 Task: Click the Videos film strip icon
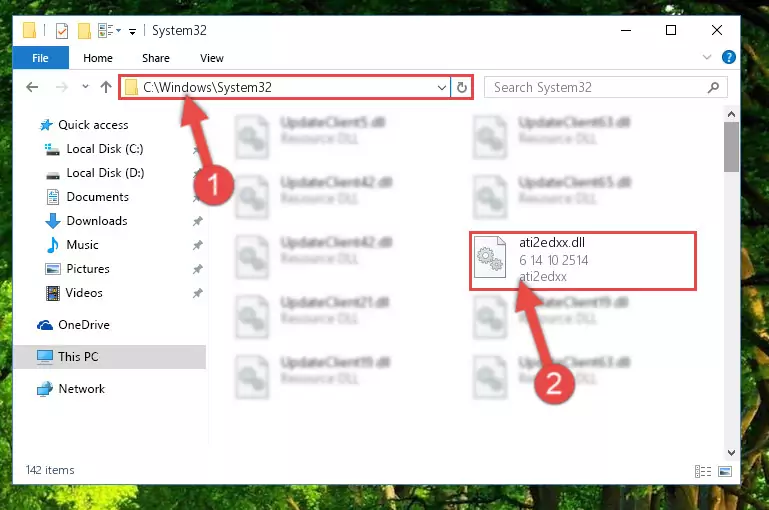(52, 293)
